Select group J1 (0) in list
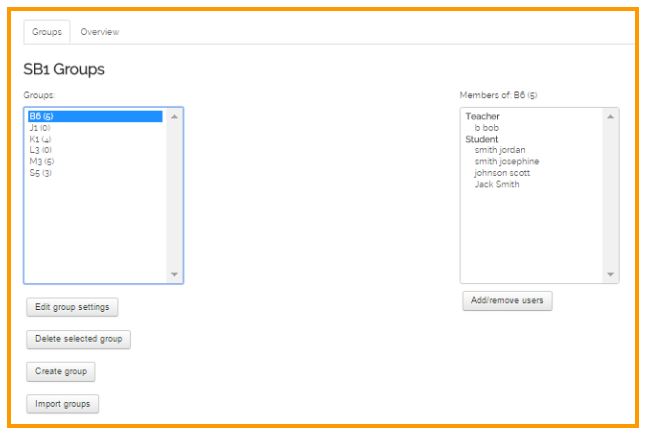This screenshot has height=436, width=646. (95, 128)
